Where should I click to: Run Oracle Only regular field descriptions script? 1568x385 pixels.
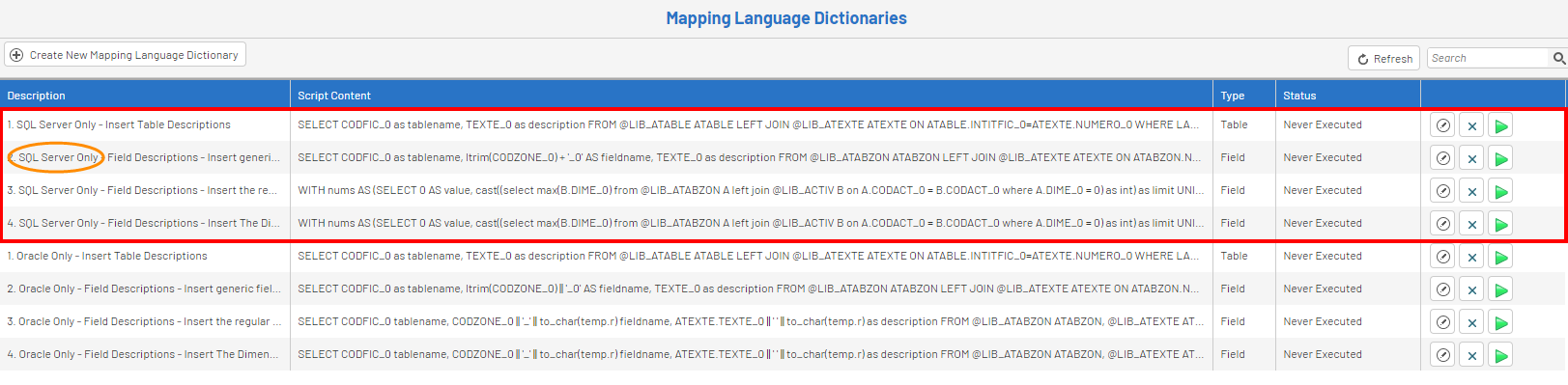tap(1500, 322)
